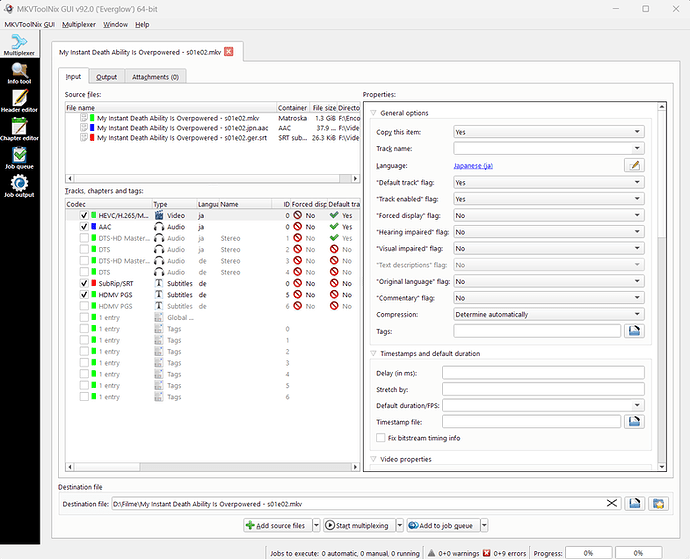Open the 'Hearing impaired' flag dropdown

pos(549,232)
